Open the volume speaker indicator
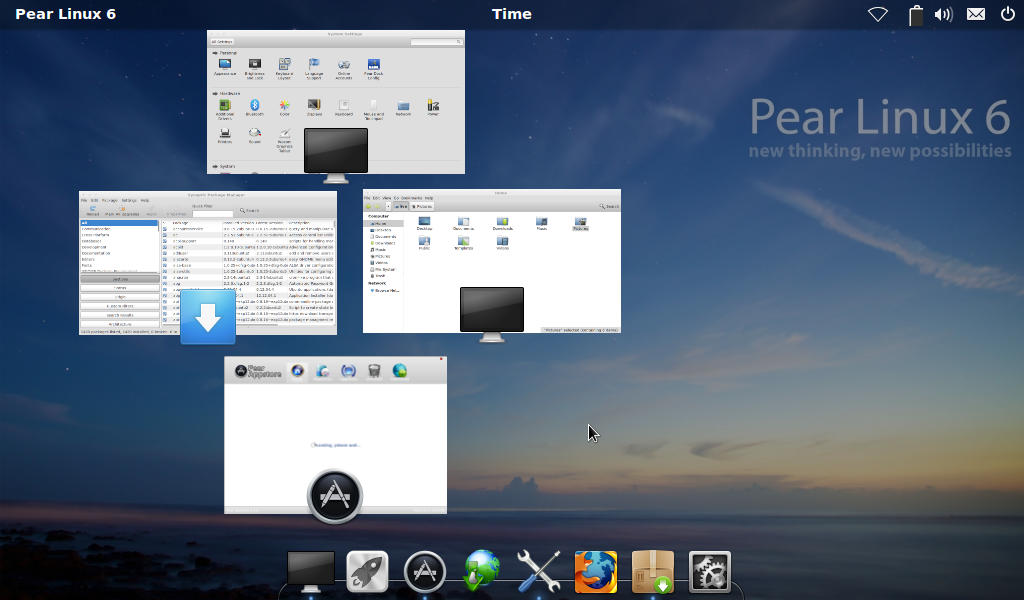The height and width of the screenshot is (600, 1024). pyautogui.click(x=944, y=14)
